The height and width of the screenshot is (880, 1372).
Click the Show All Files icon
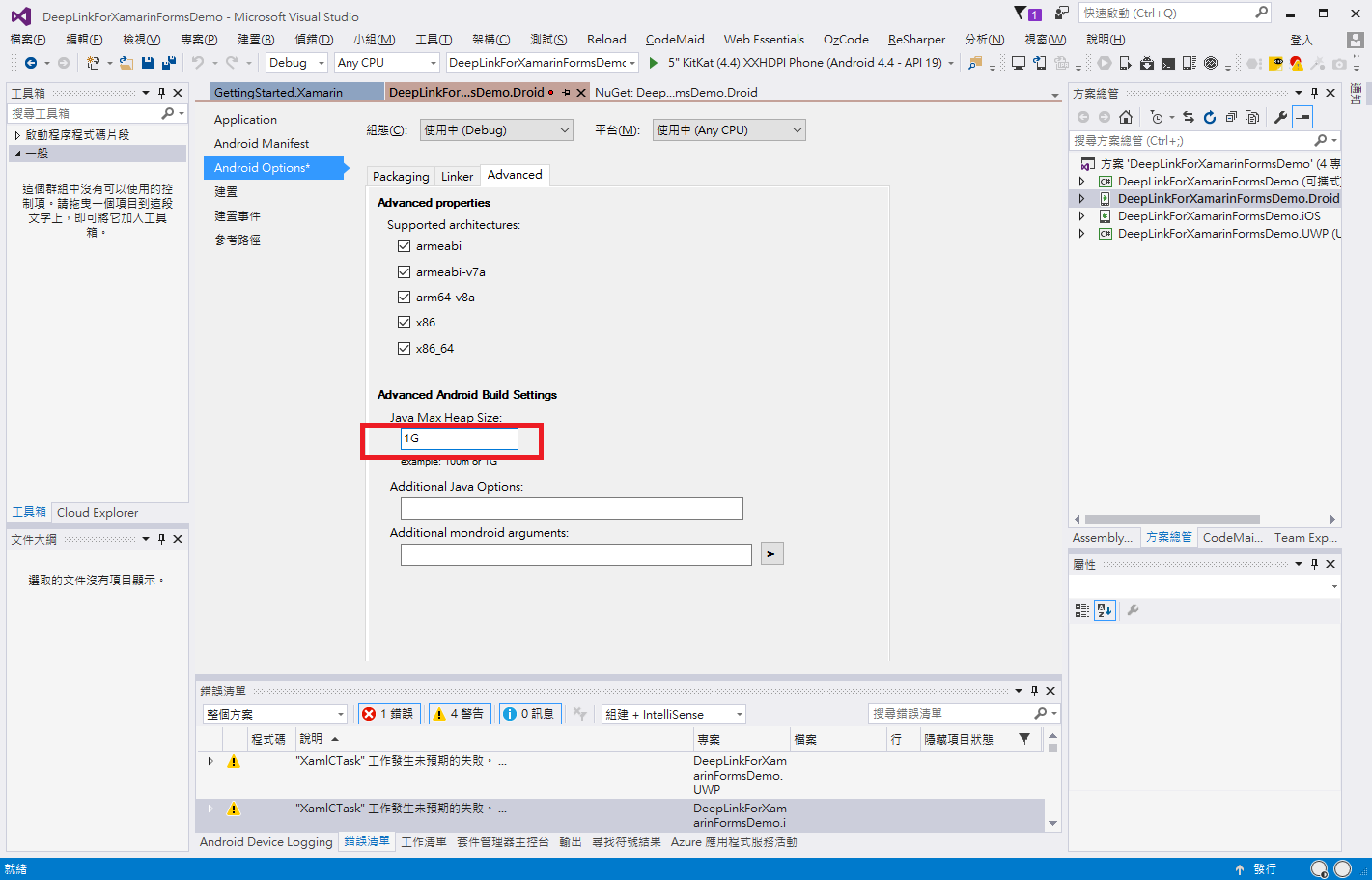point(1252,117)
